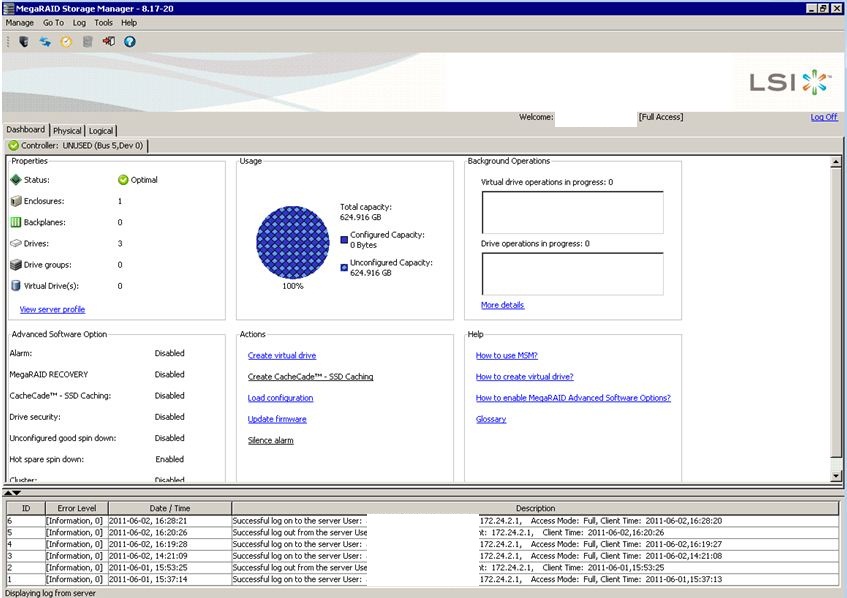Screen dimensions: 847x598
Task: Select log row dated 2011-06-02, 16:28:21
Action: (x=422, y=521)
